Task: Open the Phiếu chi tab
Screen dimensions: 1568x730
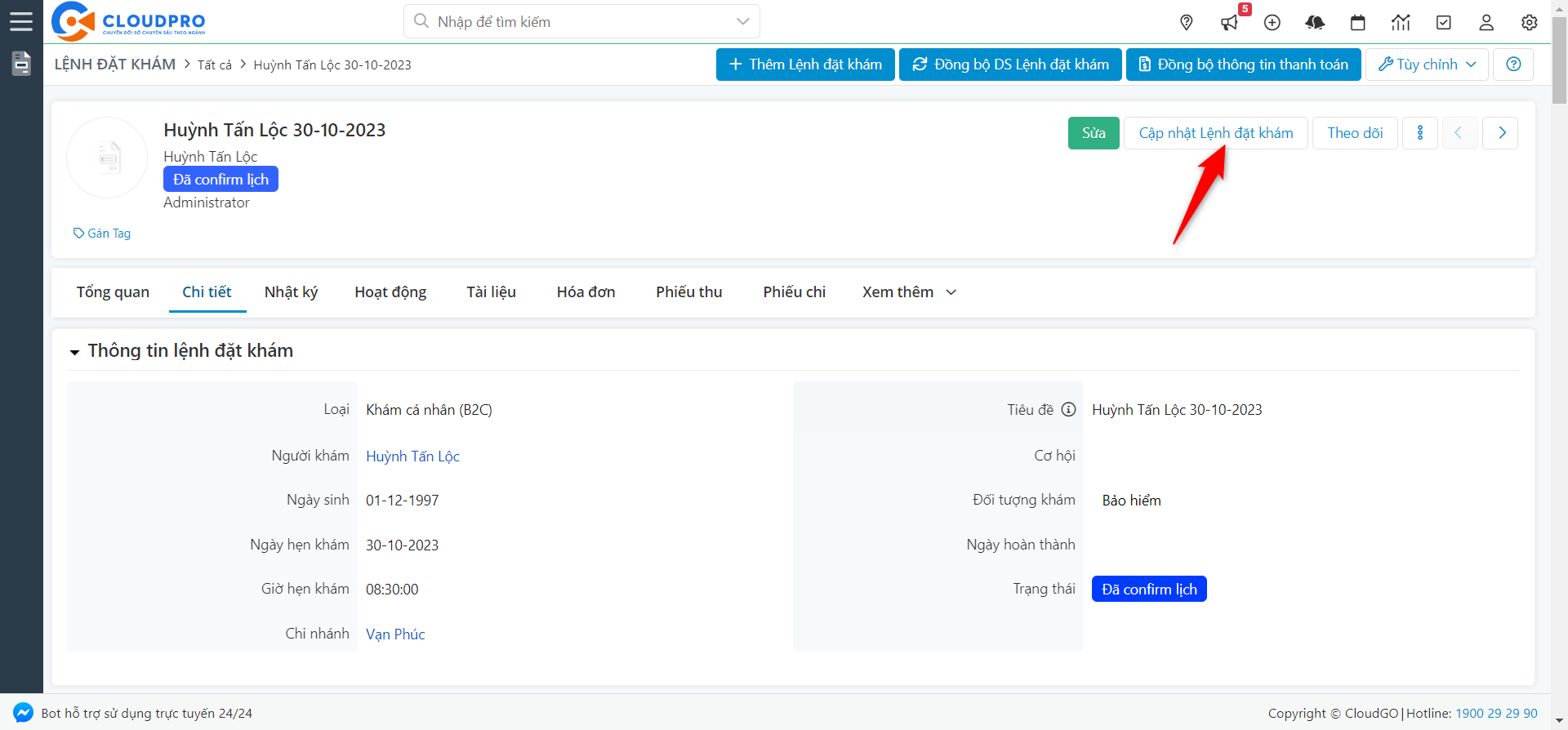Action: (794, 292)
